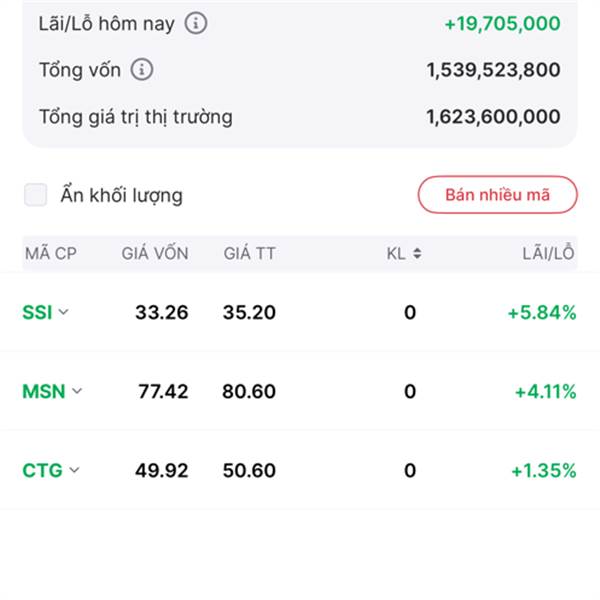Tap today's profit value +19,705,000
This screenshot has width=600, height=600.
click(501, 23)
